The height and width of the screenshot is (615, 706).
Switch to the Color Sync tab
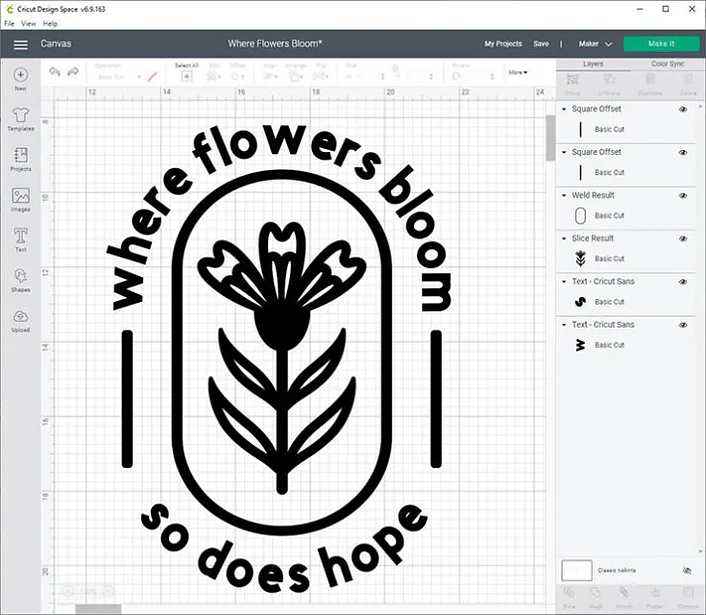[x=668, y=64]
